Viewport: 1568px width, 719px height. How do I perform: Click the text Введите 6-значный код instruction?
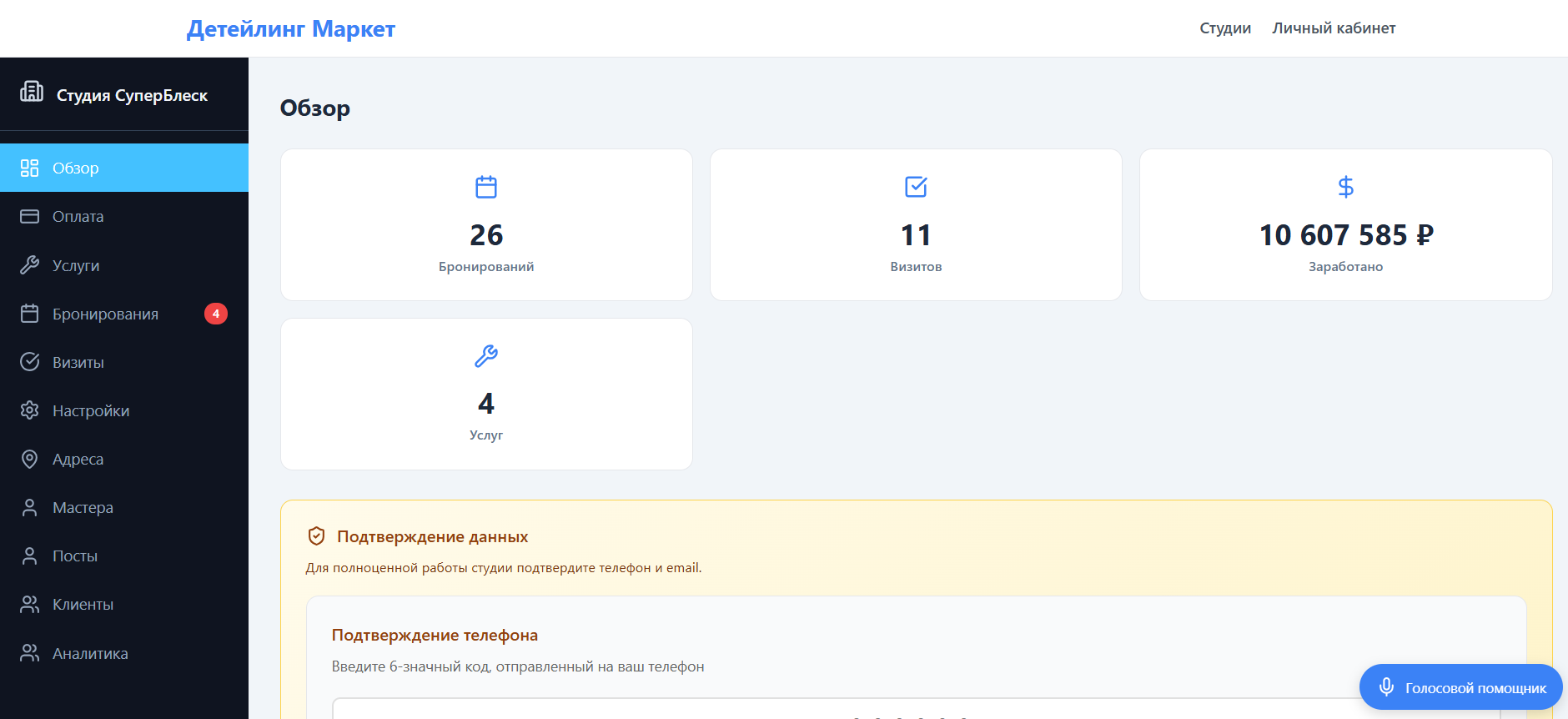click(x=518, y=666)
